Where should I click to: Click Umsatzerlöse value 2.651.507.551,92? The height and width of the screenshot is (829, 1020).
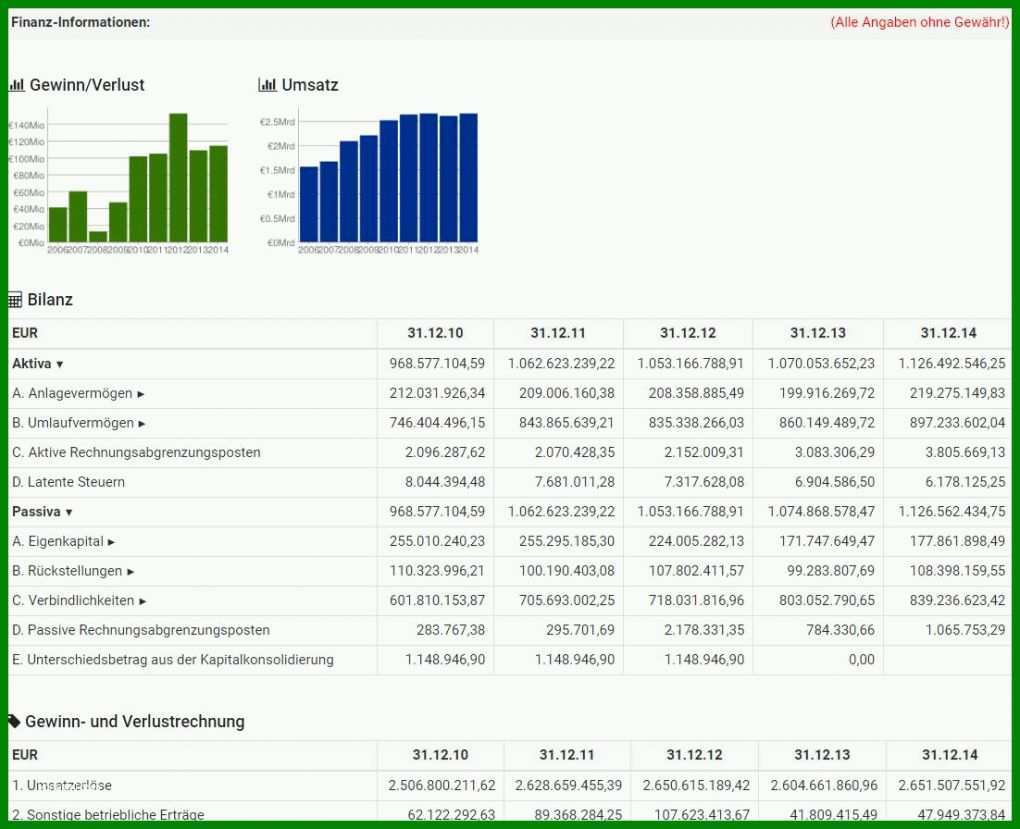point(954,785)
